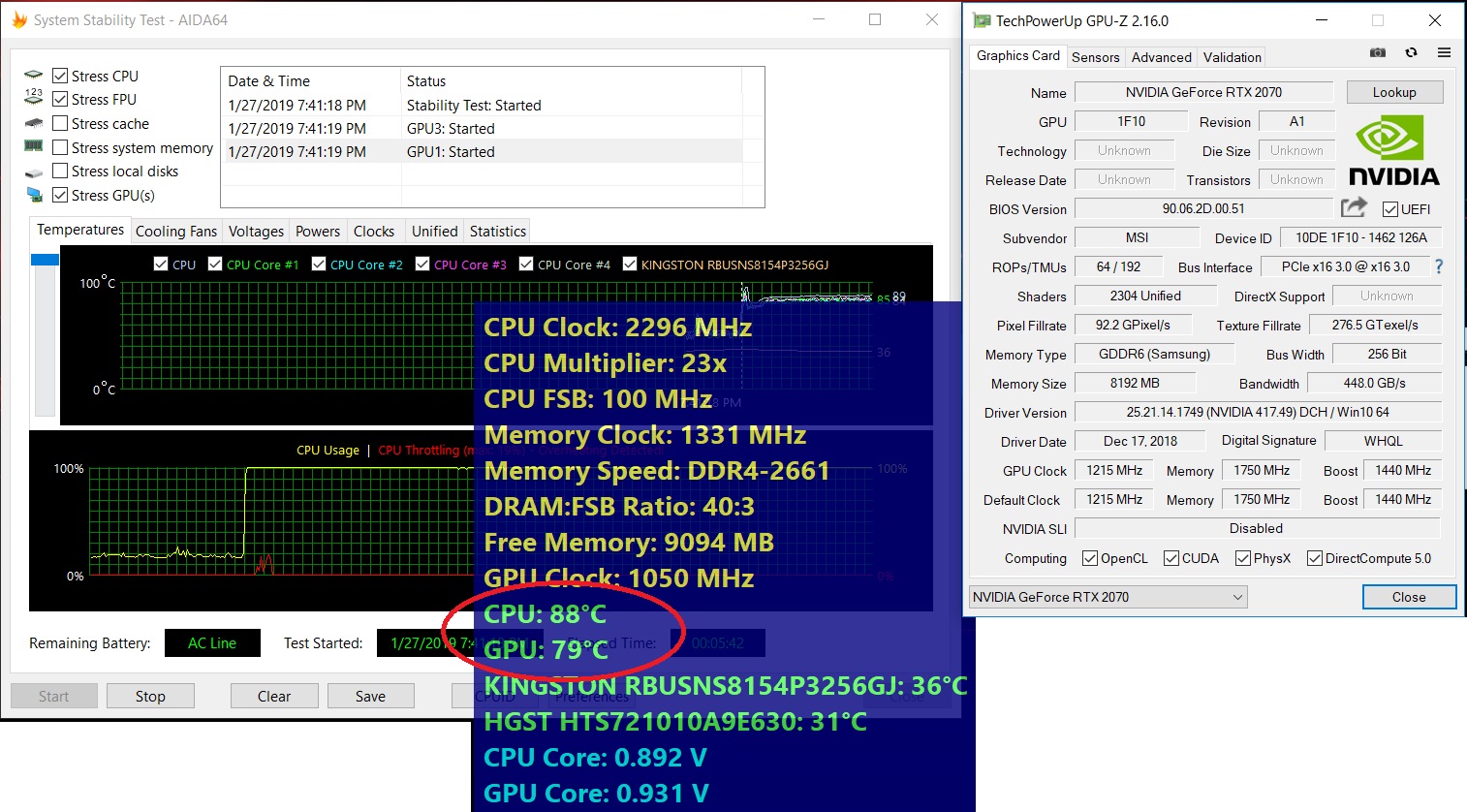The height and width of the screenshot is (812, 1467).
Task: Click the GPU-Z icon in title bar
Action: 983,20
